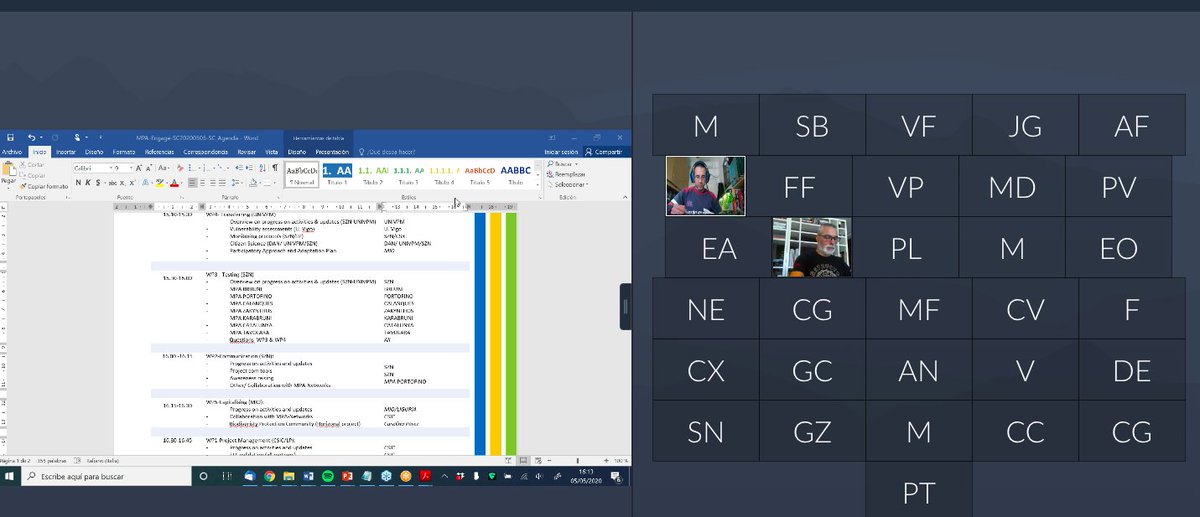Paste clipboard contents with the Pegar button
Viewport: 1200px width, 517px height.
point(9,176)
